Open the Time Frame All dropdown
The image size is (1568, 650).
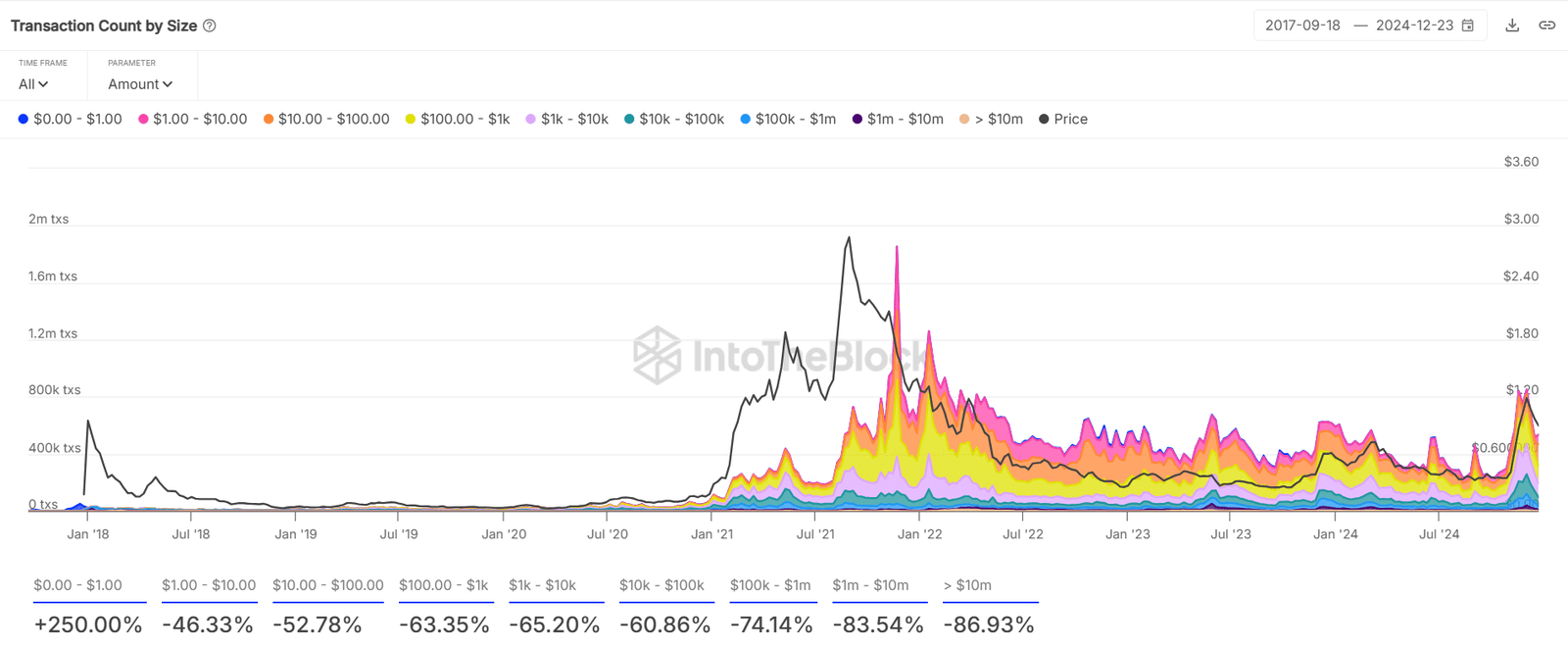tap(33, 84)
